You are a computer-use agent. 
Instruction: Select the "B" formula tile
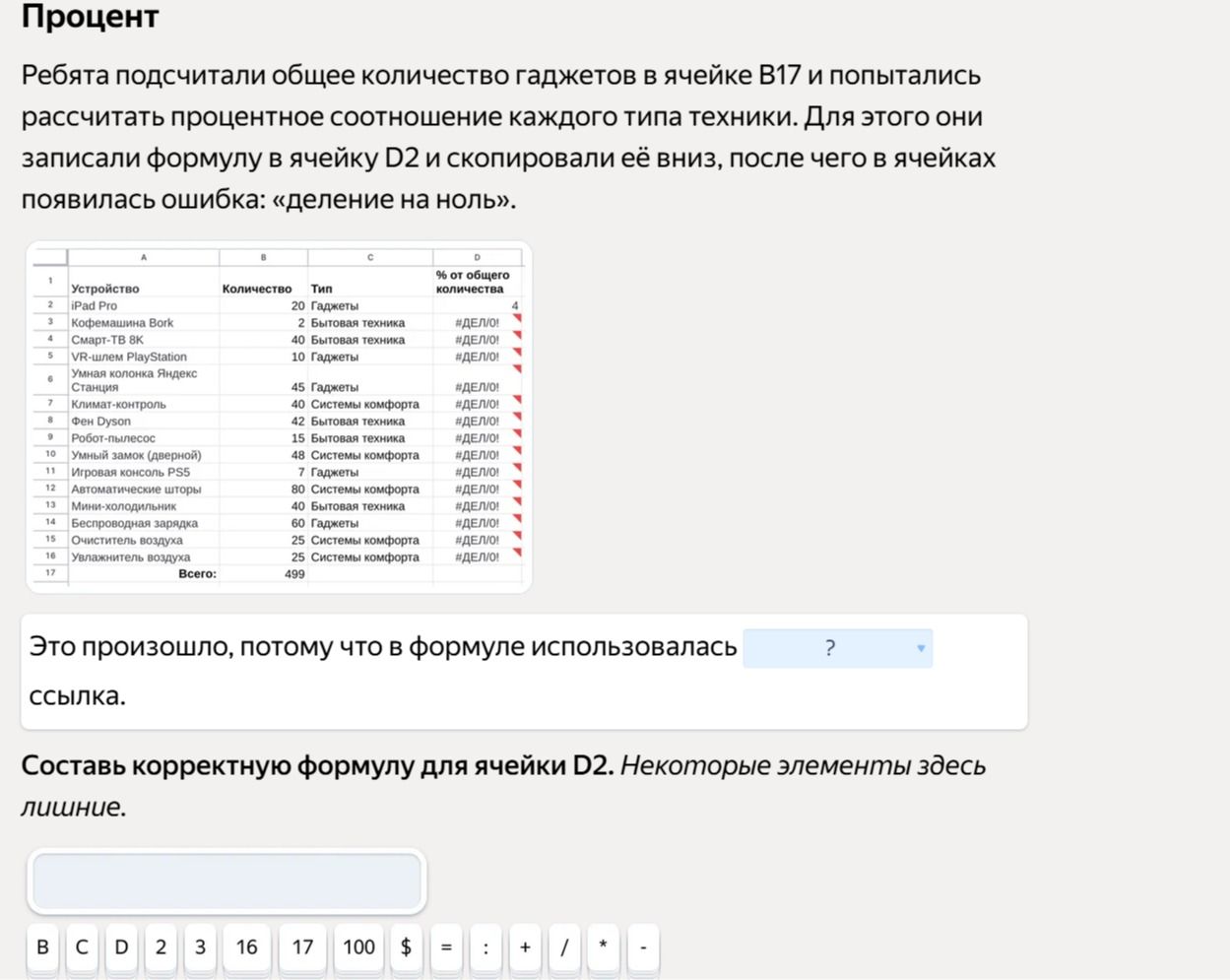[x=42, y=947]
